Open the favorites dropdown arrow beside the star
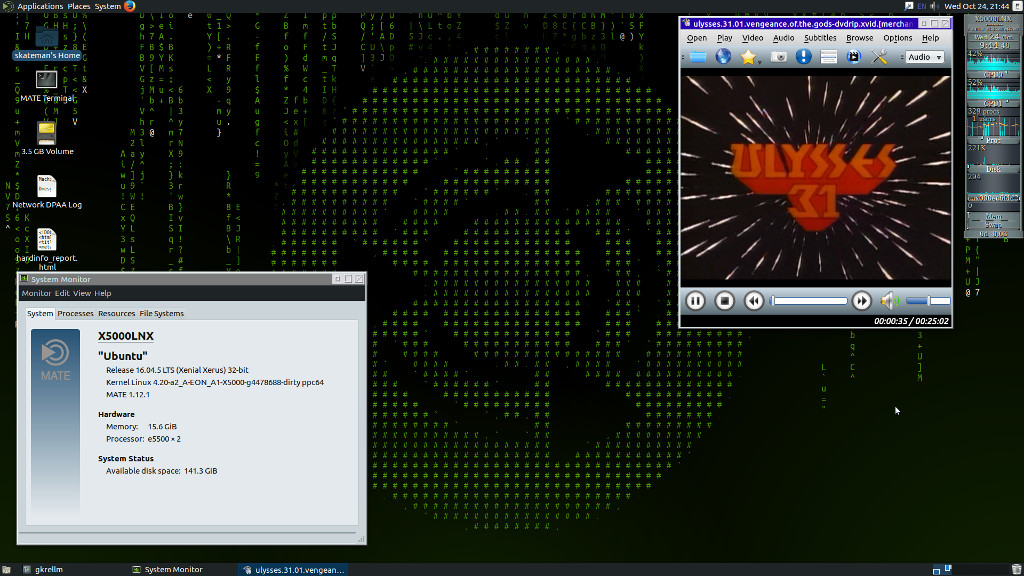The image size is (1024, 576). point(760,61)
